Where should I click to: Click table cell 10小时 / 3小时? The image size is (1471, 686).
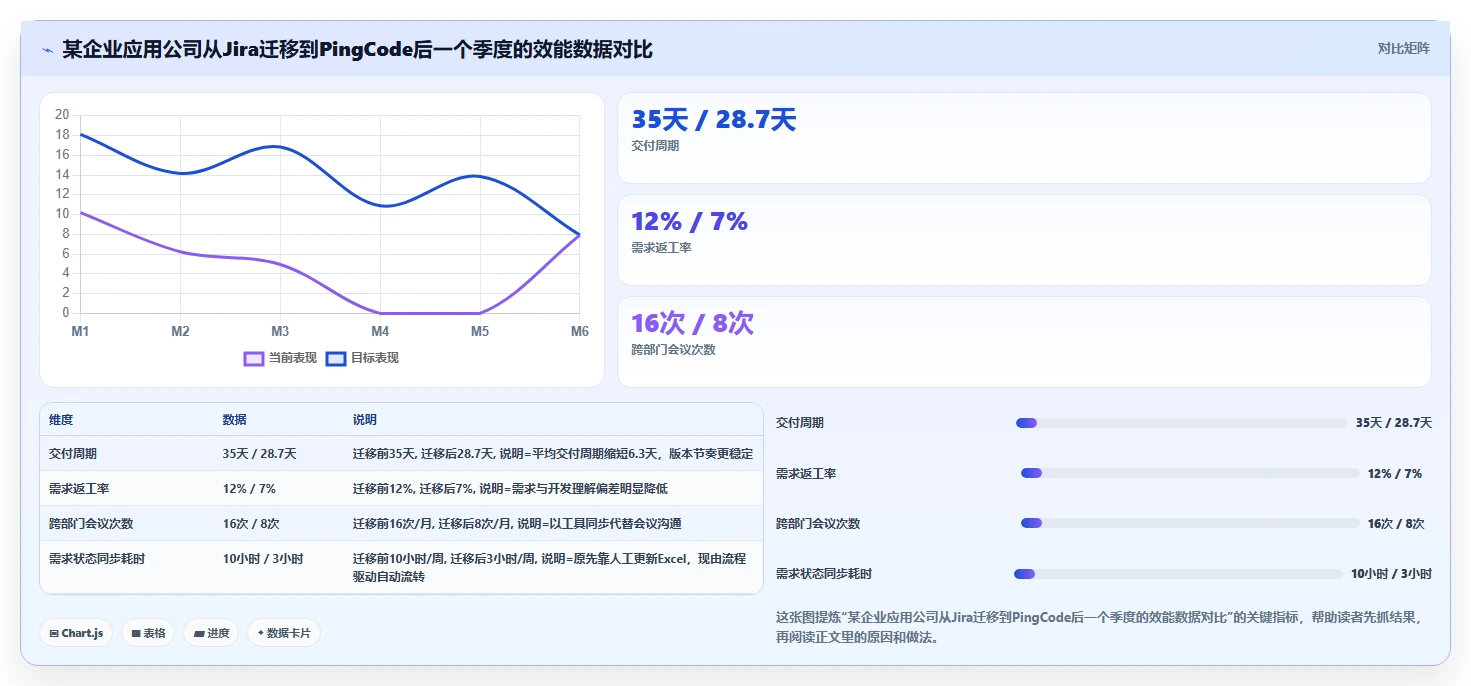pyautogui.click(x=263, y=559)
